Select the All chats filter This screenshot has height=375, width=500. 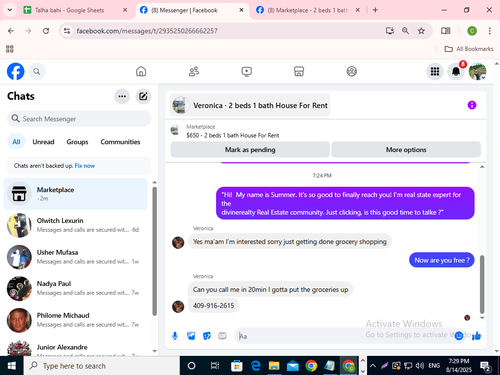click(16, 142)
